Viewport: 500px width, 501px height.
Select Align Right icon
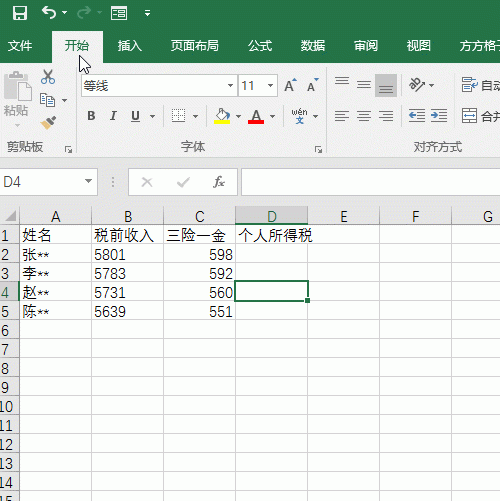pyautogui.click(x=386, y=116)
